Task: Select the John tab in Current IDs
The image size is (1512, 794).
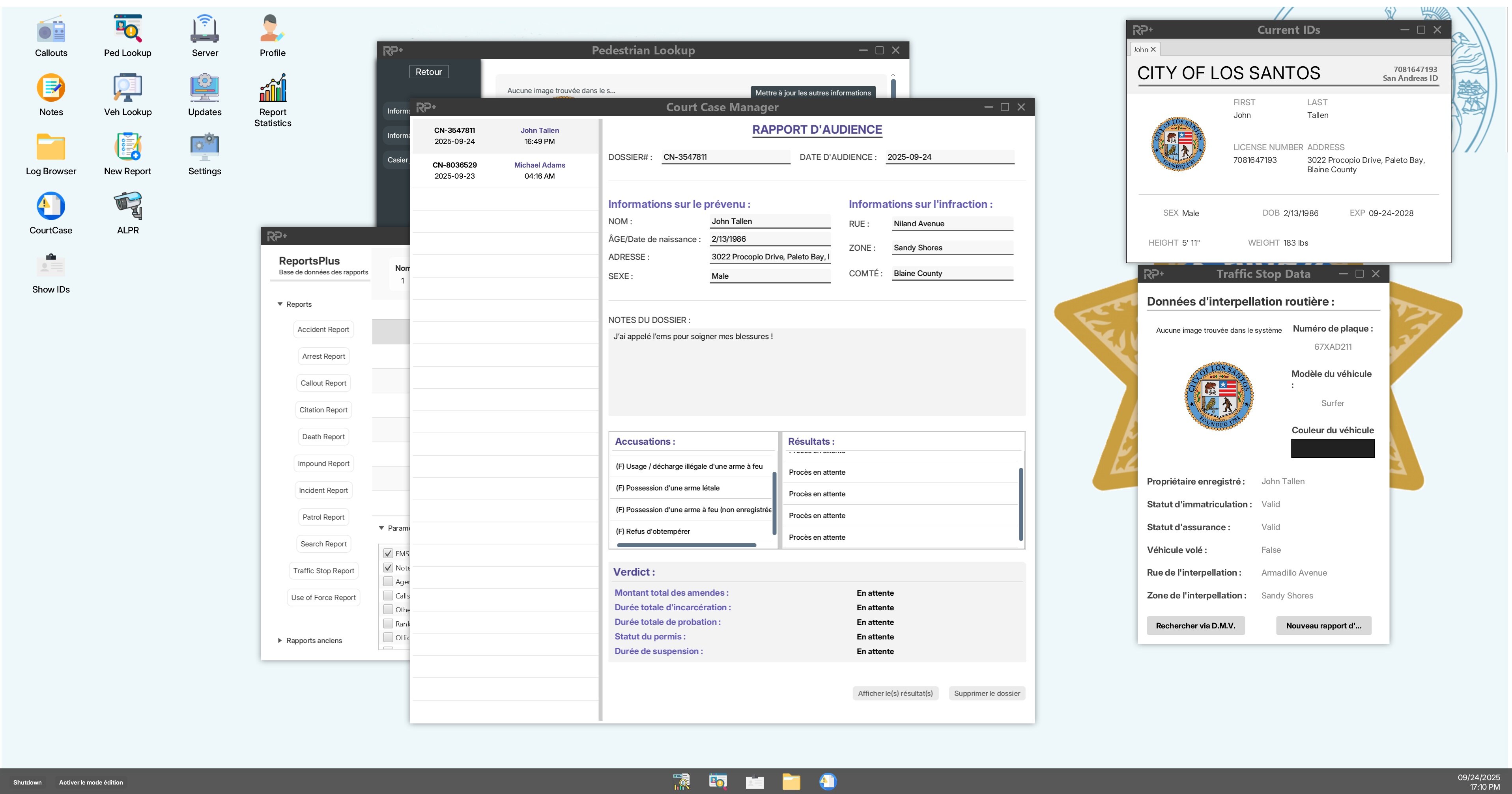Action: (1140, 49)
